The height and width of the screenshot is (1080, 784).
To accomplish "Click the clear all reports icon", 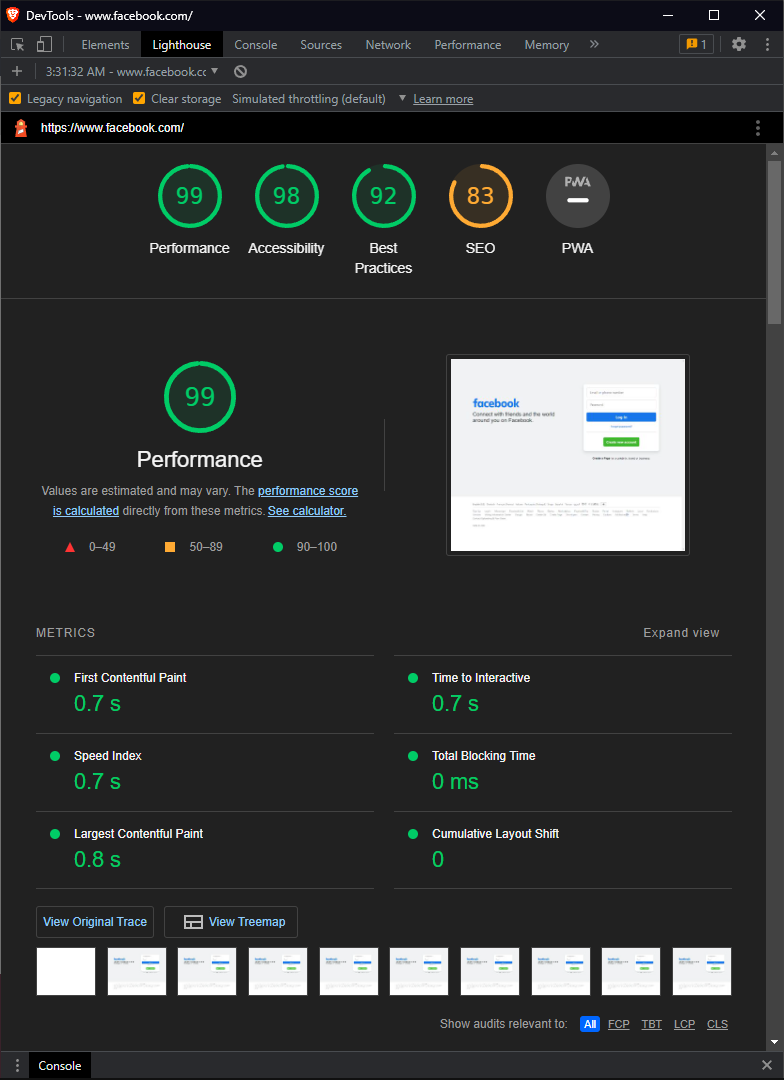I will 240,72.
